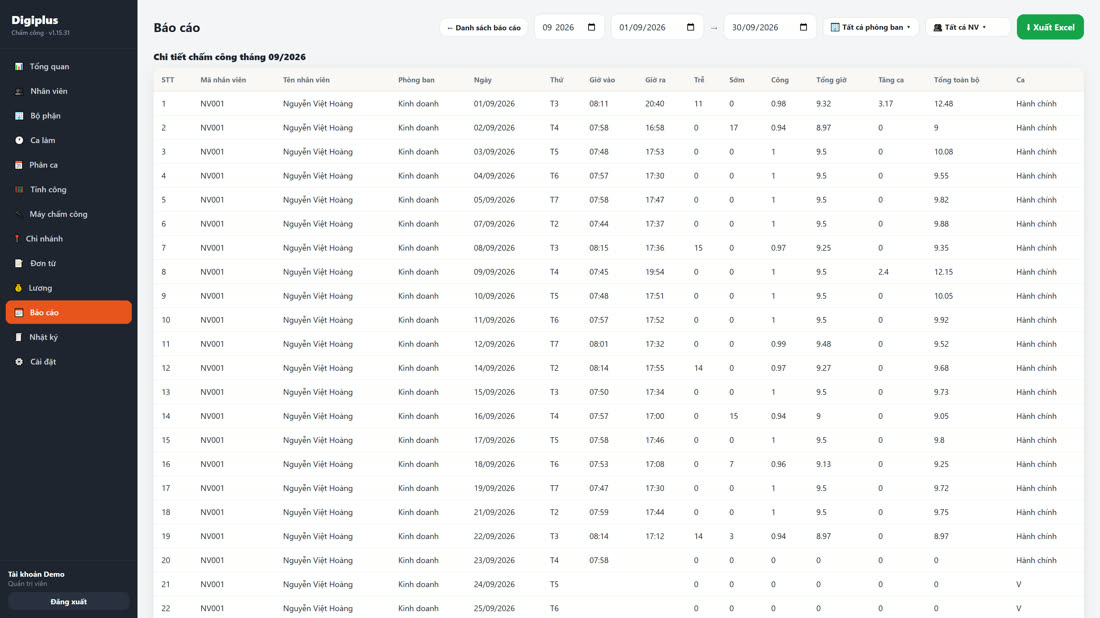The width and height of the screenshot is (1100, 618).
Task: Click the Tính công icon
Action: coord(19,189)
